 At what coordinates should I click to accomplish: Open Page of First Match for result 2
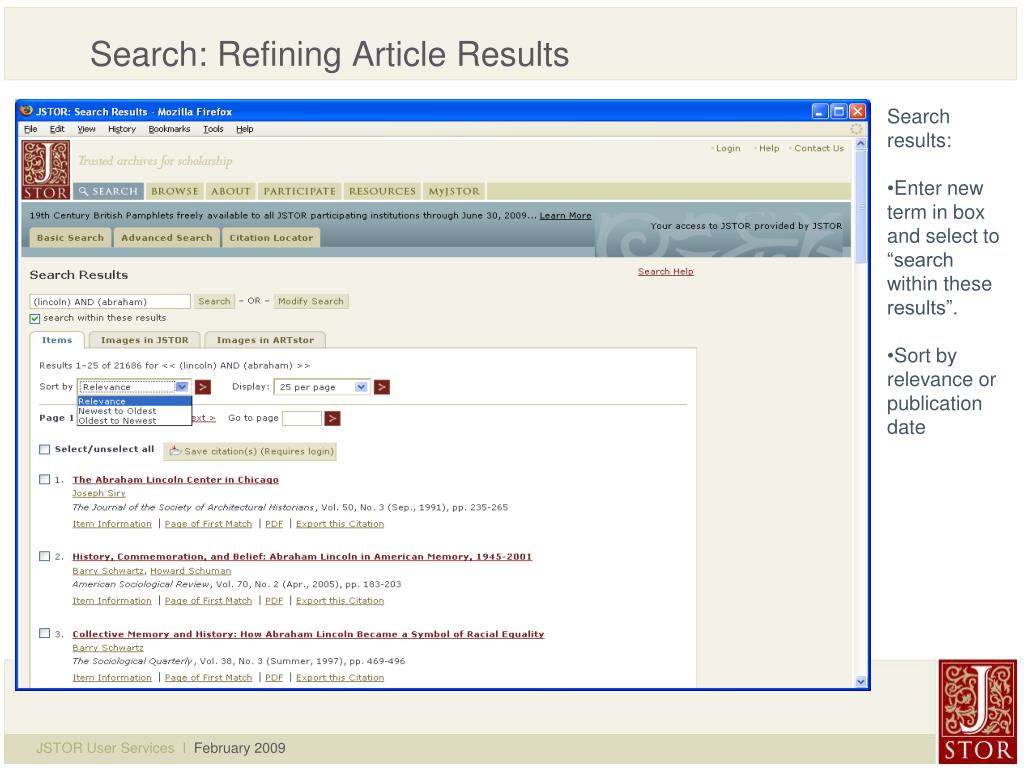click(208, 601)
